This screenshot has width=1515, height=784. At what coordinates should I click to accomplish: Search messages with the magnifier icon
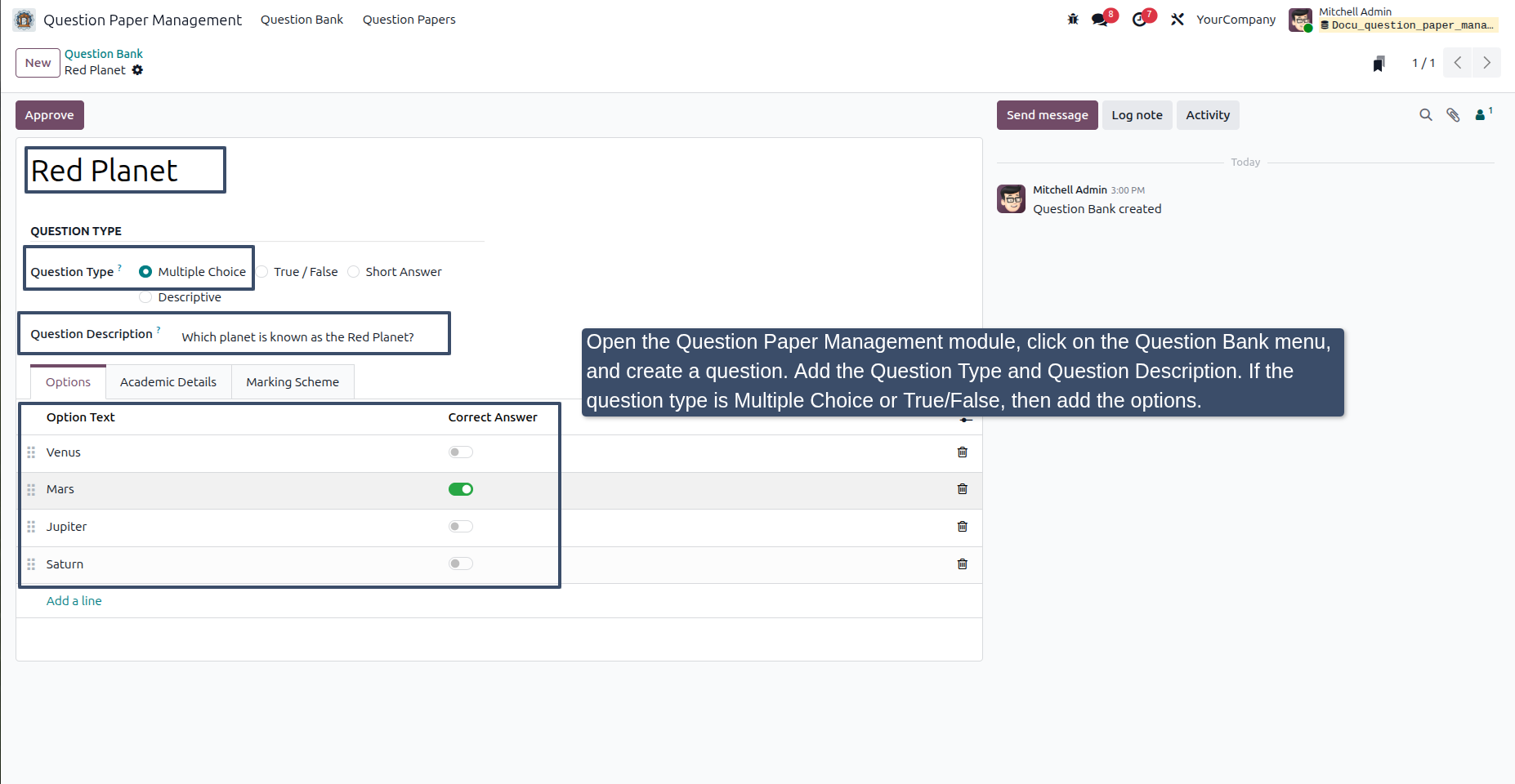coord(1426,115)
